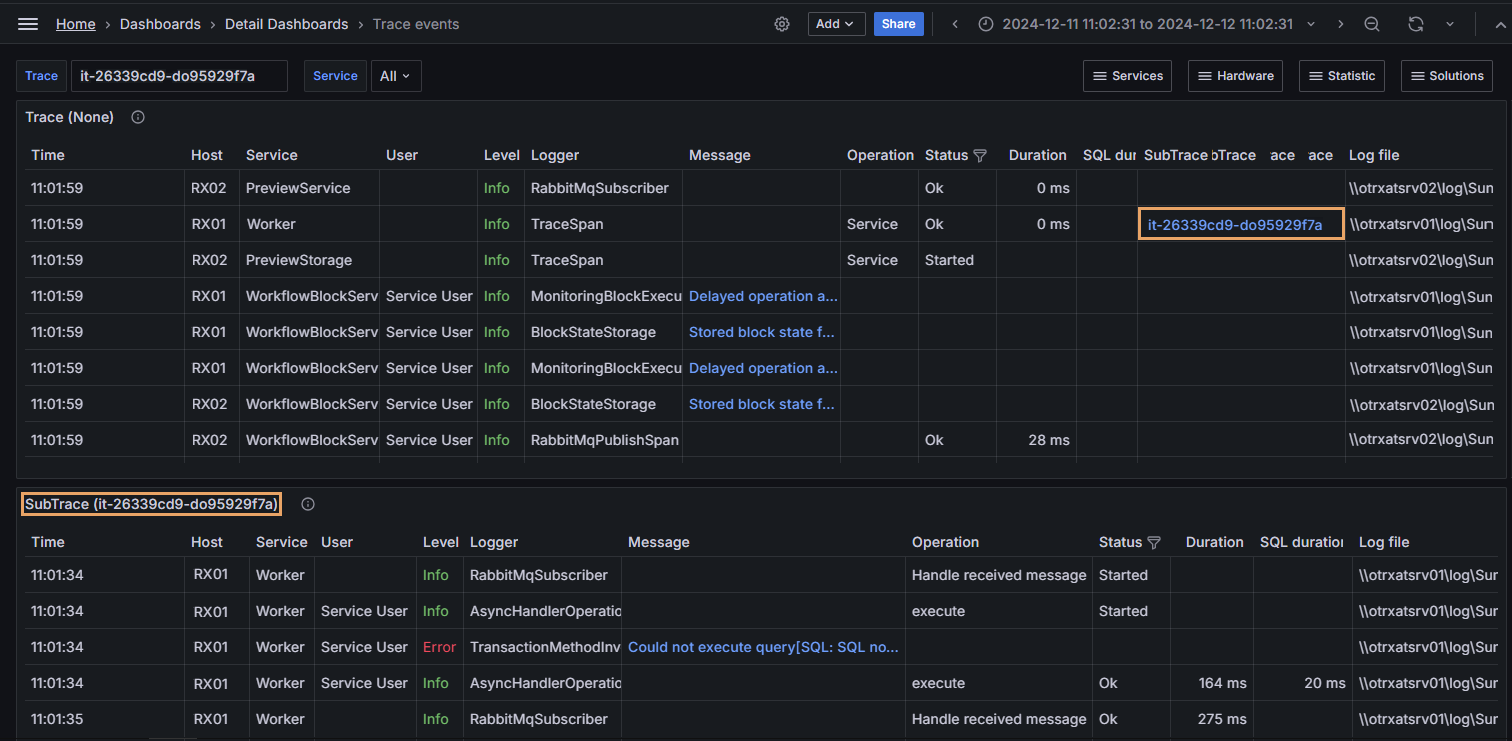This screenshot has width=1512, height=741.
Task: Open the hamburger navigation menu
Action: click(x=28, y=24)
